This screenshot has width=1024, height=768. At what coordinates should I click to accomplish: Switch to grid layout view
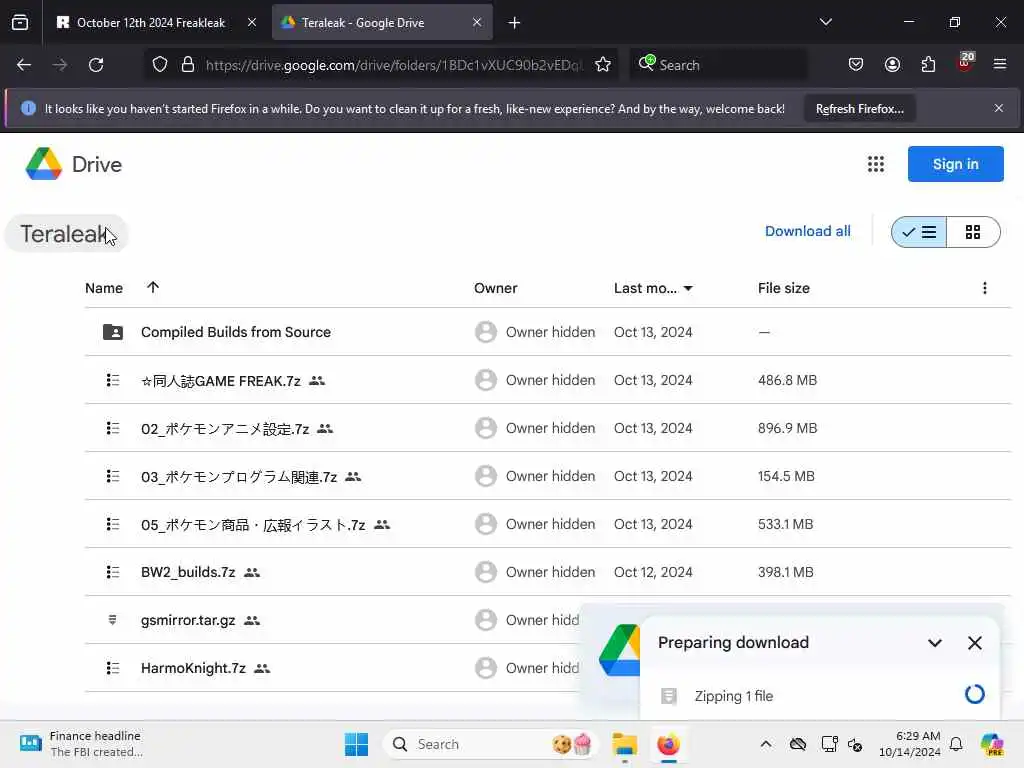tap(973, 232)
